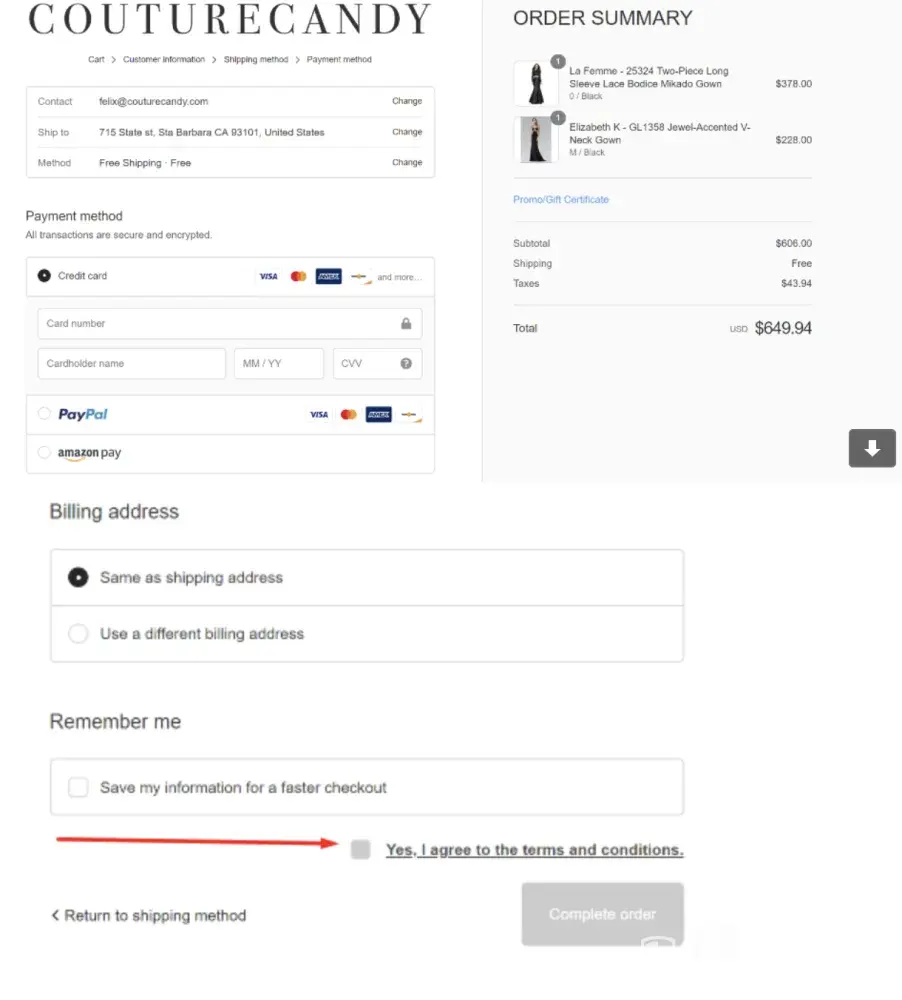Screen dimensions: 902x1000
Task: Click the scroll-down arrow button
Action: tap(872, 448)
